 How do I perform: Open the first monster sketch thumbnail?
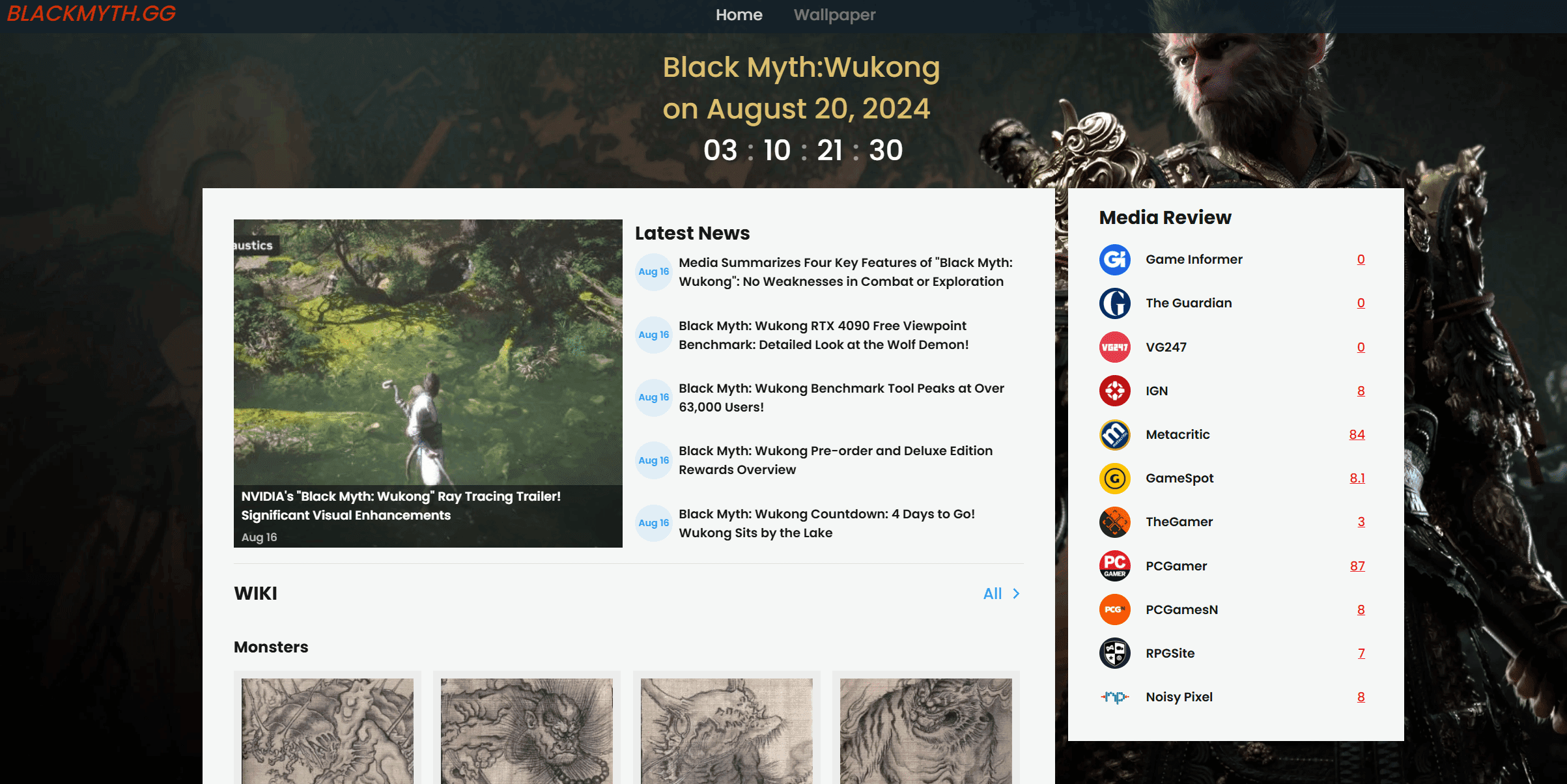[327, 731]
